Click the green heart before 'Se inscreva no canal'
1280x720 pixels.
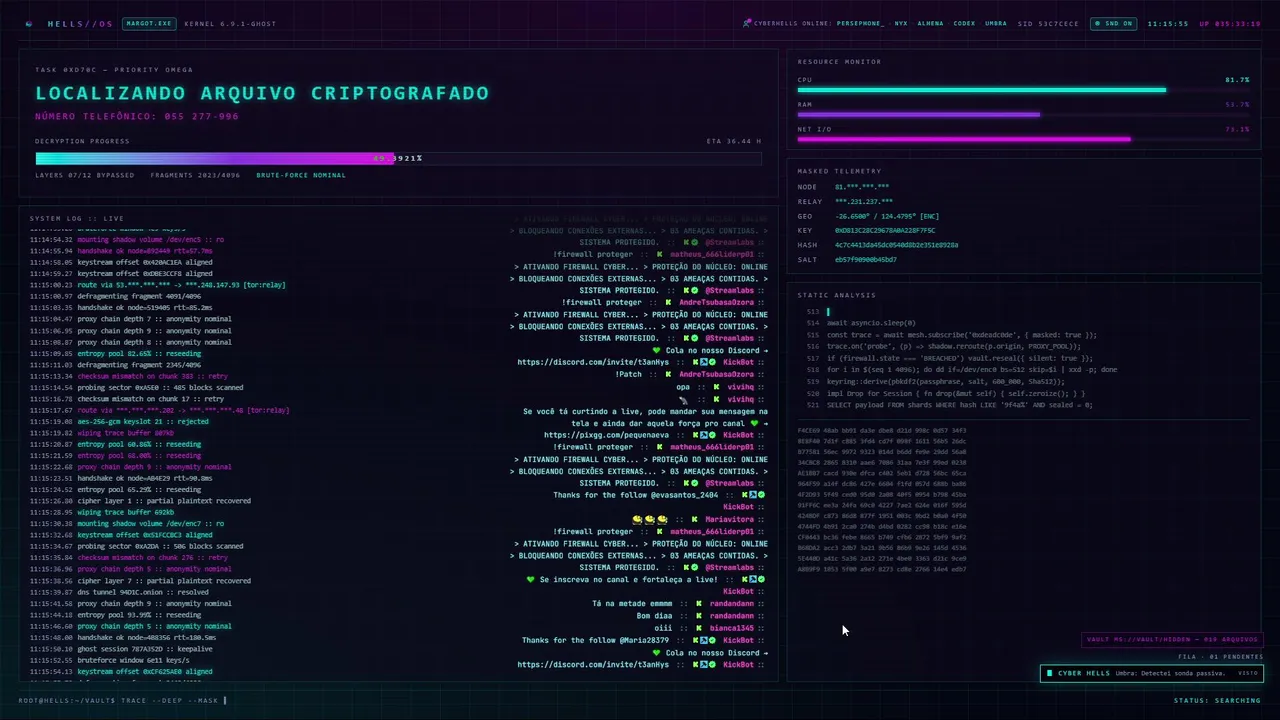tap(531, 580)
